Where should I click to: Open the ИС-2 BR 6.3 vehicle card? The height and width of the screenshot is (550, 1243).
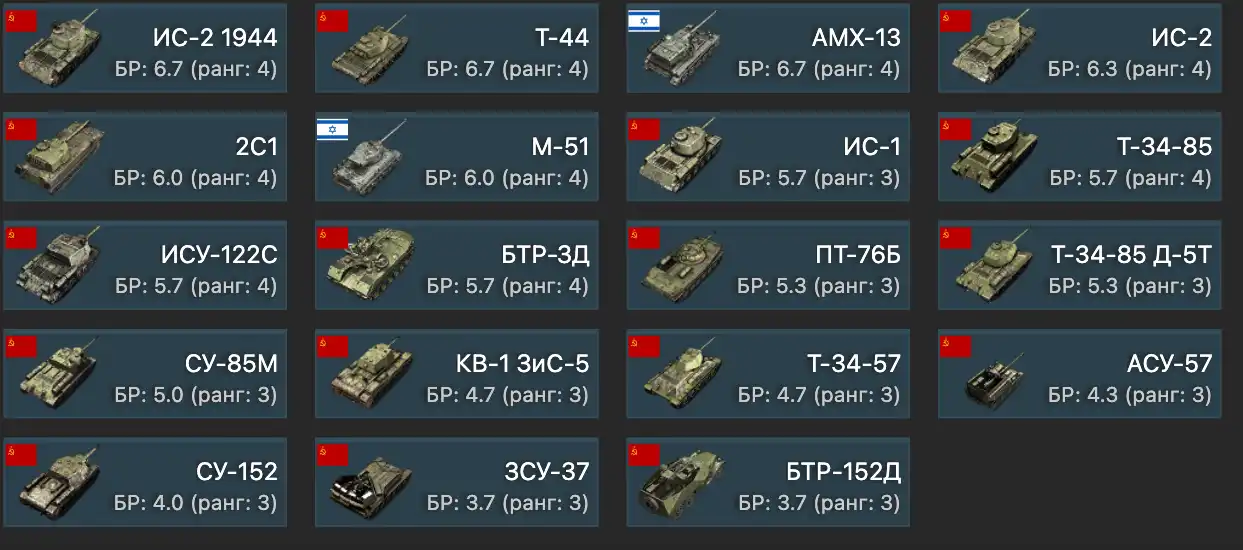(1079, 48)
